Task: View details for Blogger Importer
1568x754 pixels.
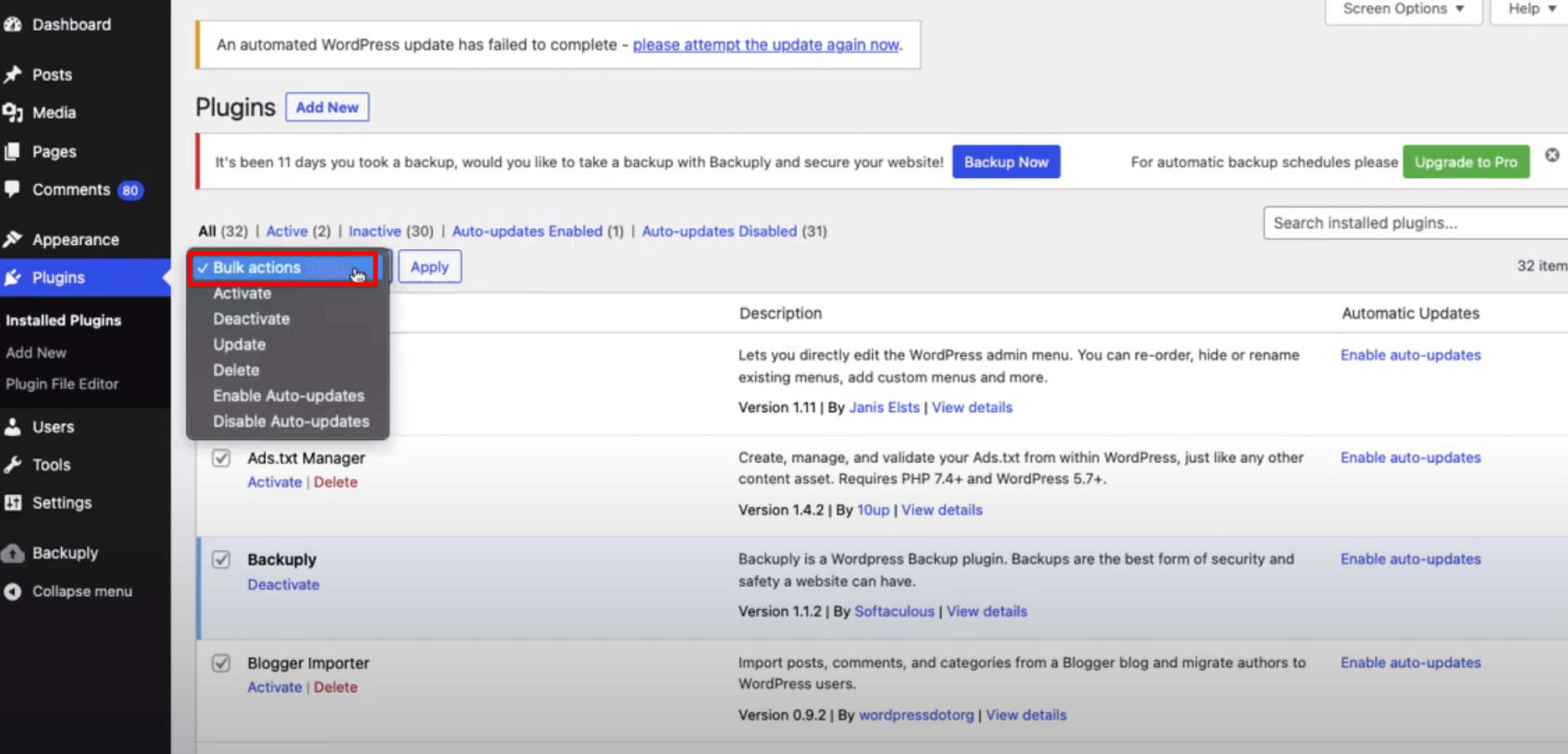Action: point(1026,715)
